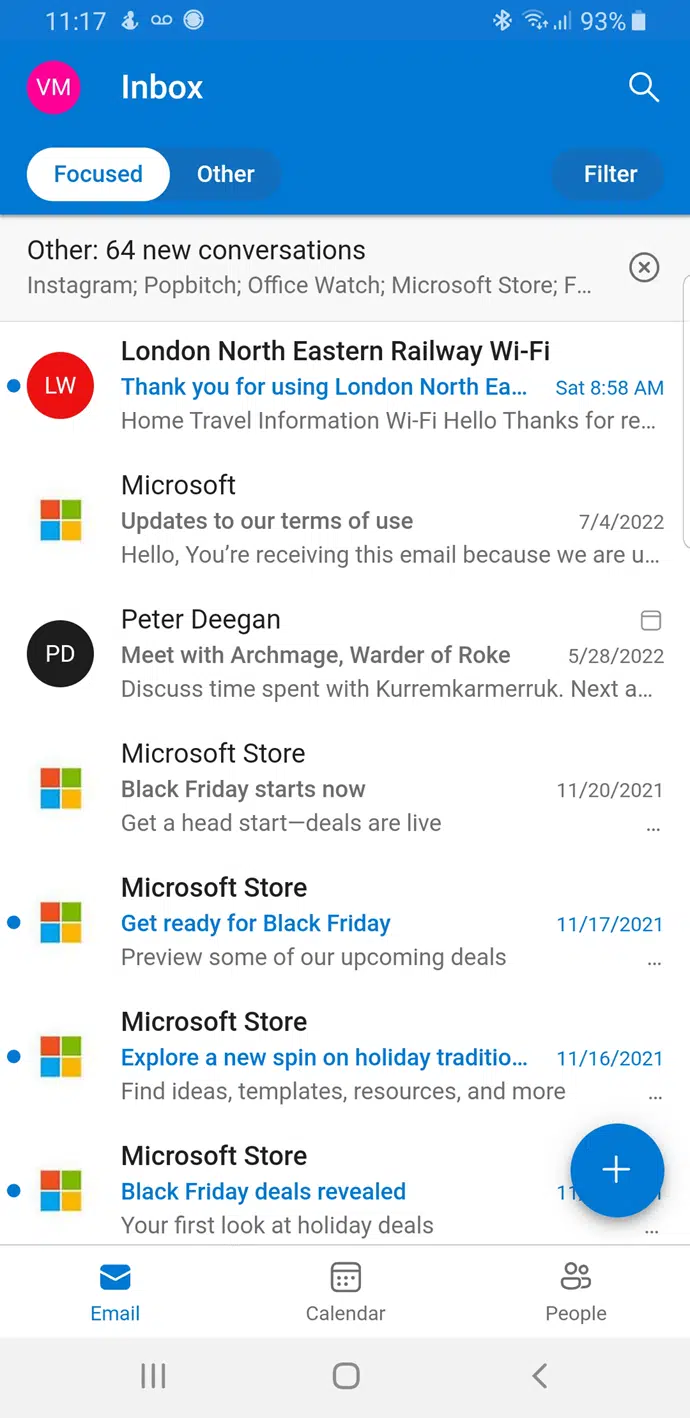Open the Get ready for Black Friday email
The image size is (690, 1418).
coord(345,922)
